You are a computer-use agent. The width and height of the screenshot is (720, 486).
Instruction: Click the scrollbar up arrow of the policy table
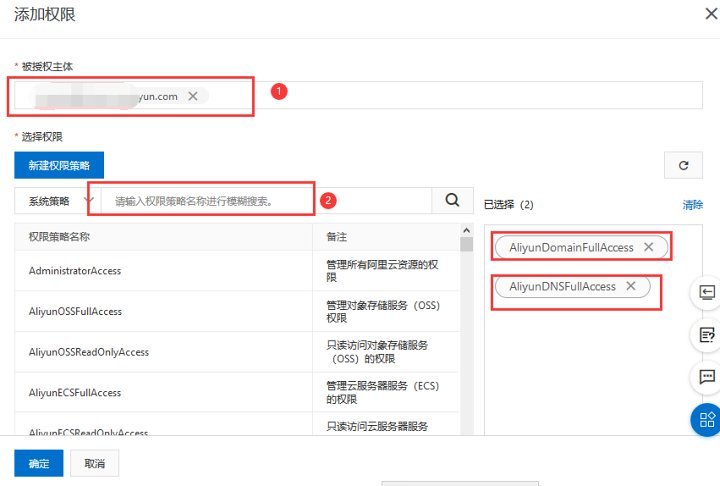tap(467, 230)
